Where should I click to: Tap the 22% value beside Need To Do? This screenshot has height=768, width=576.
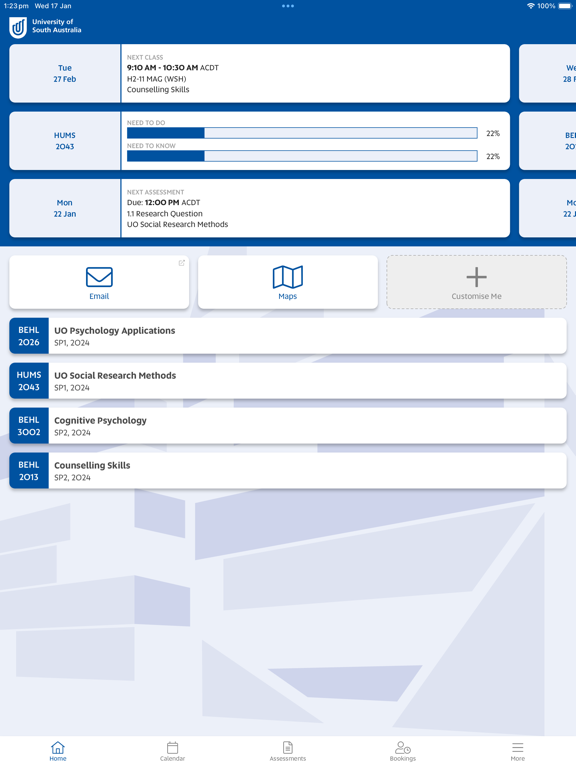pos(493,133)
